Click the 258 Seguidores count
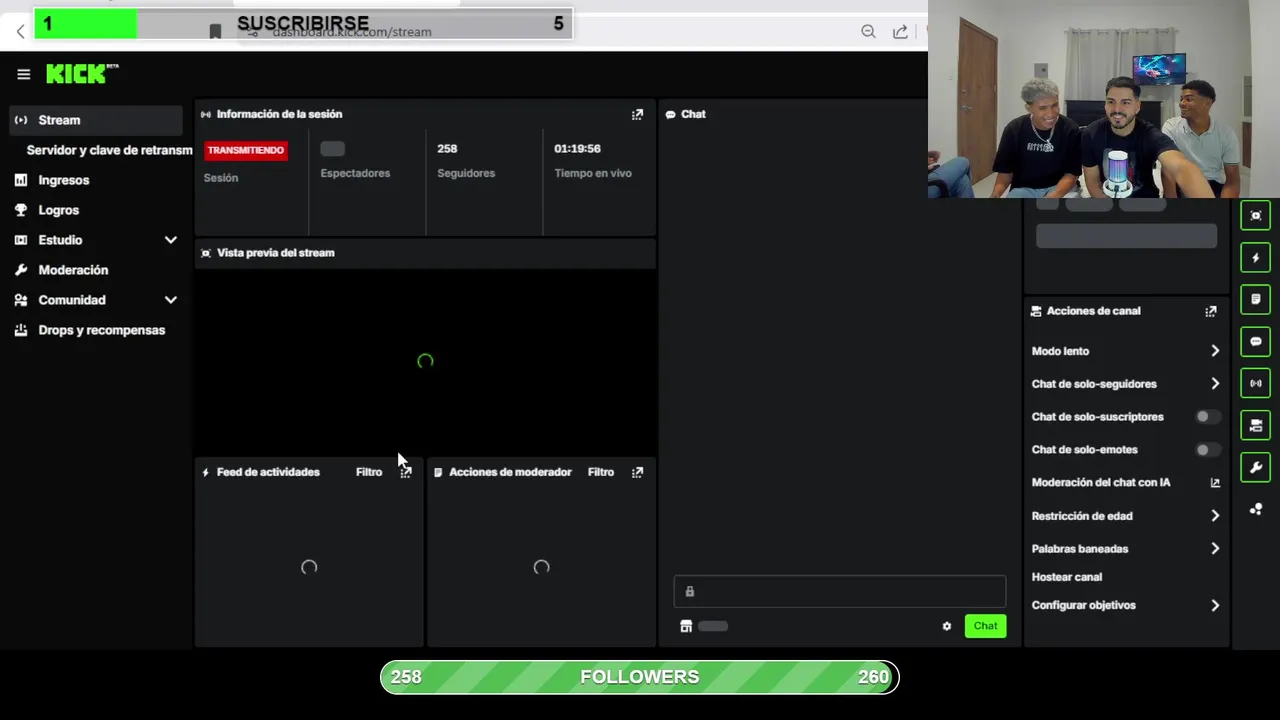The width and height of the screenshot is (1280, 720). 447,148
